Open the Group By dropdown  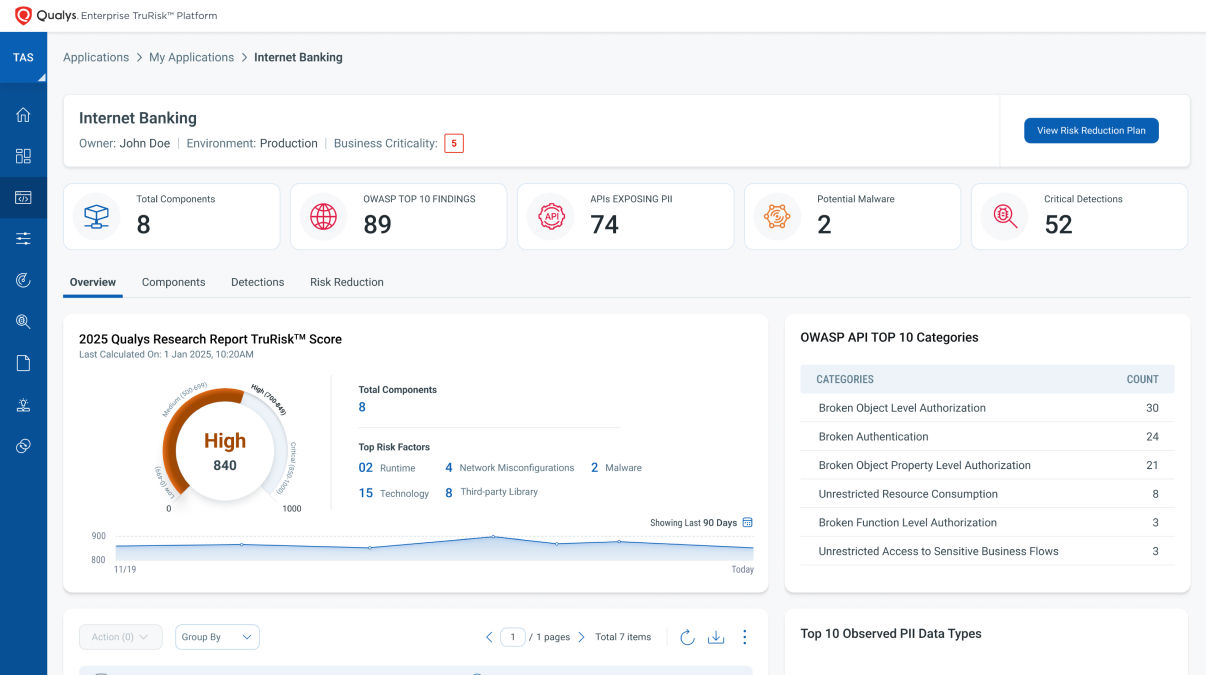(x=216, y=637)
